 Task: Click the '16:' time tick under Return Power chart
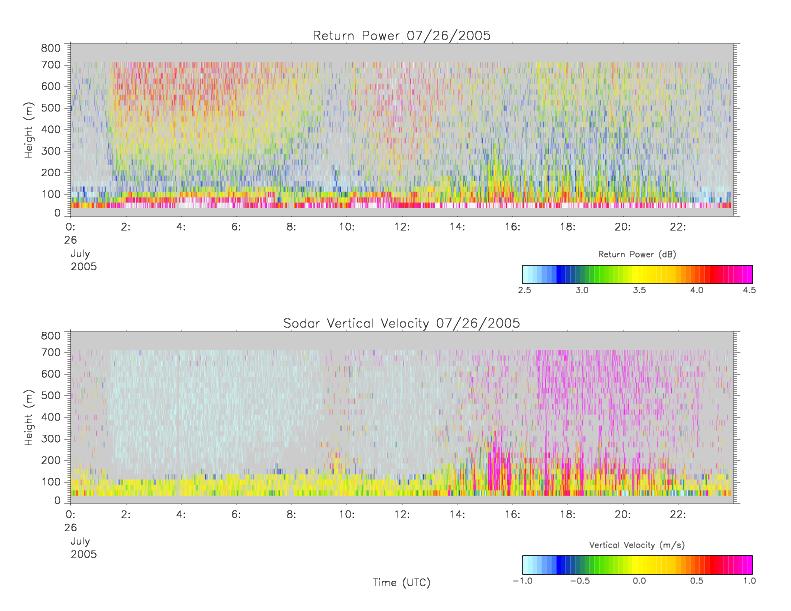coord(512,227)
